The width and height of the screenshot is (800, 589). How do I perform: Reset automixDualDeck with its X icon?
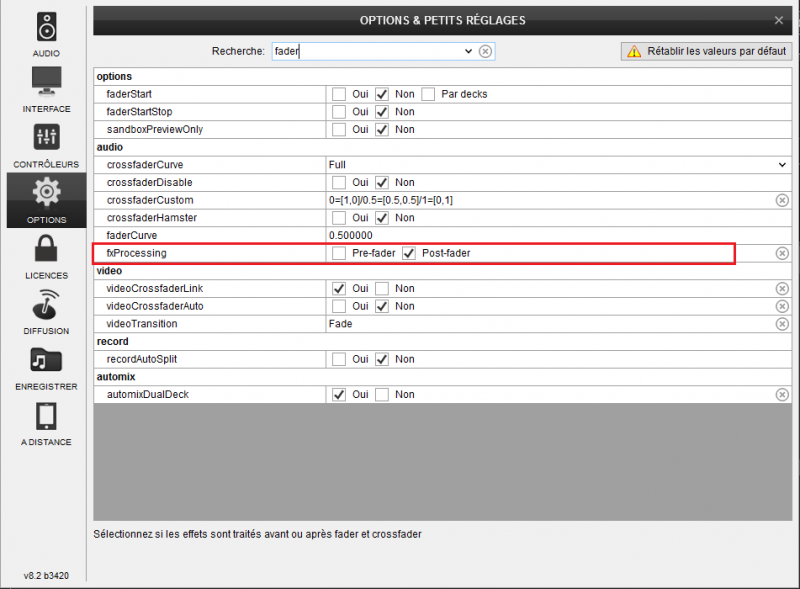click(782, 395)
